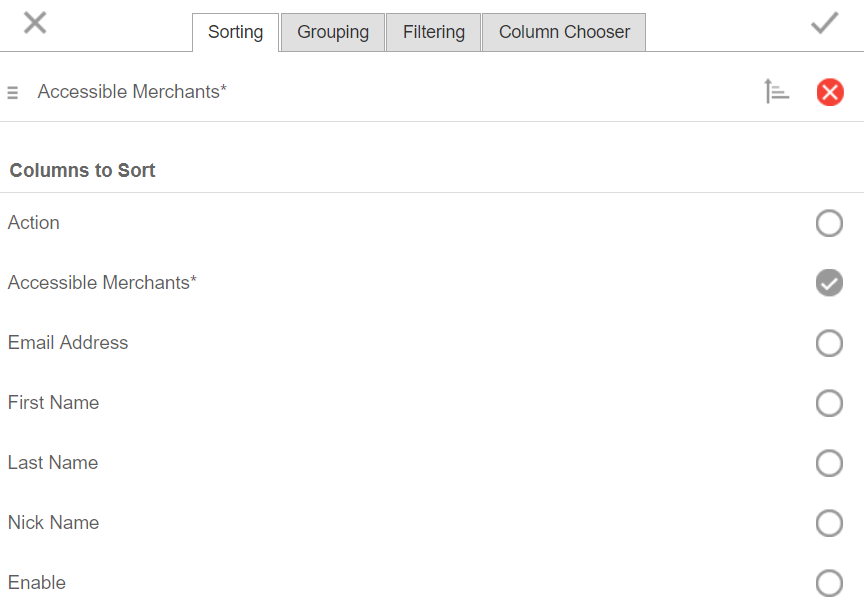Toggle the Enable column radio button

click(829, 583)
